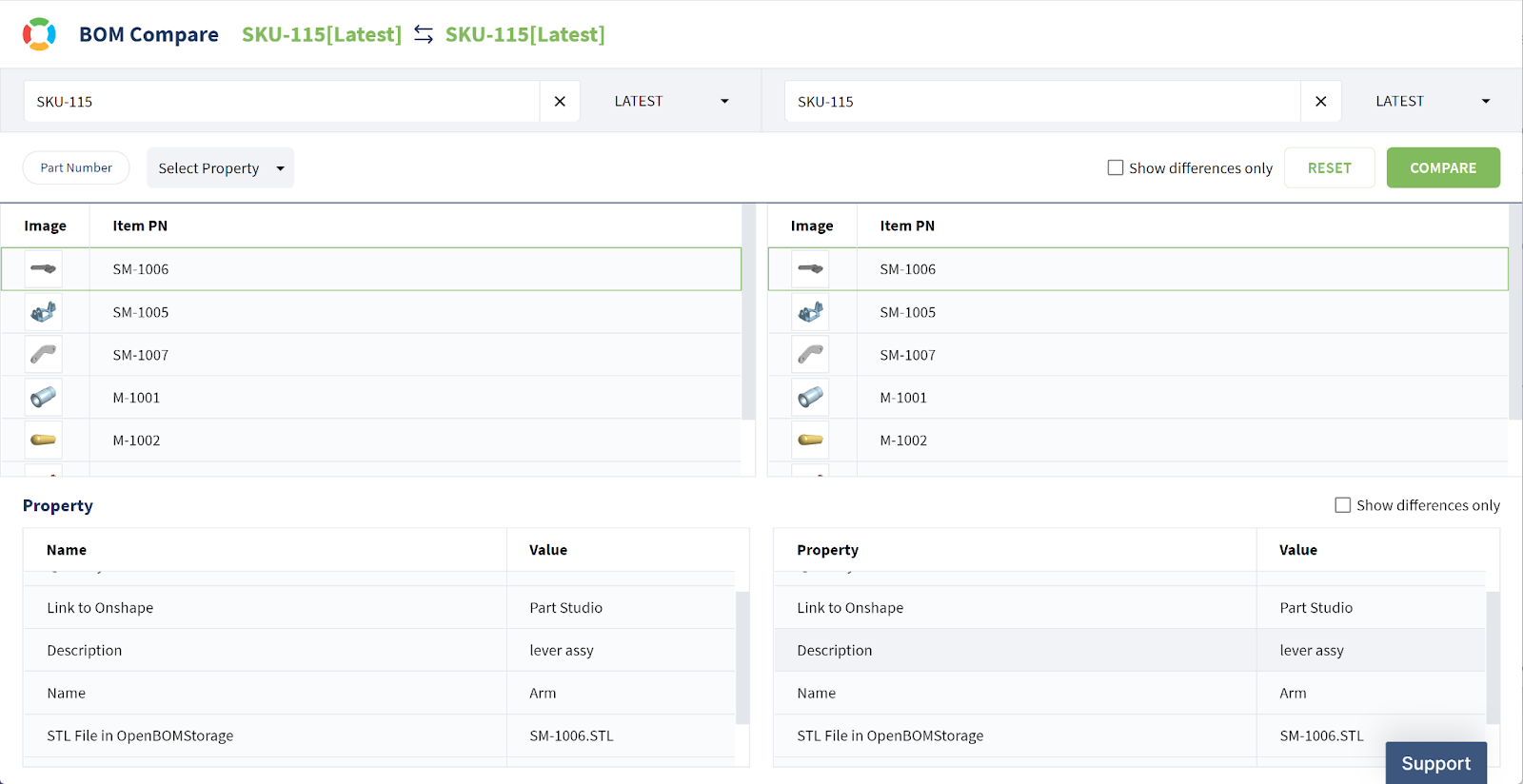
Task: Click right SM-1005 part thumbnail
Action: click(811, 312)
